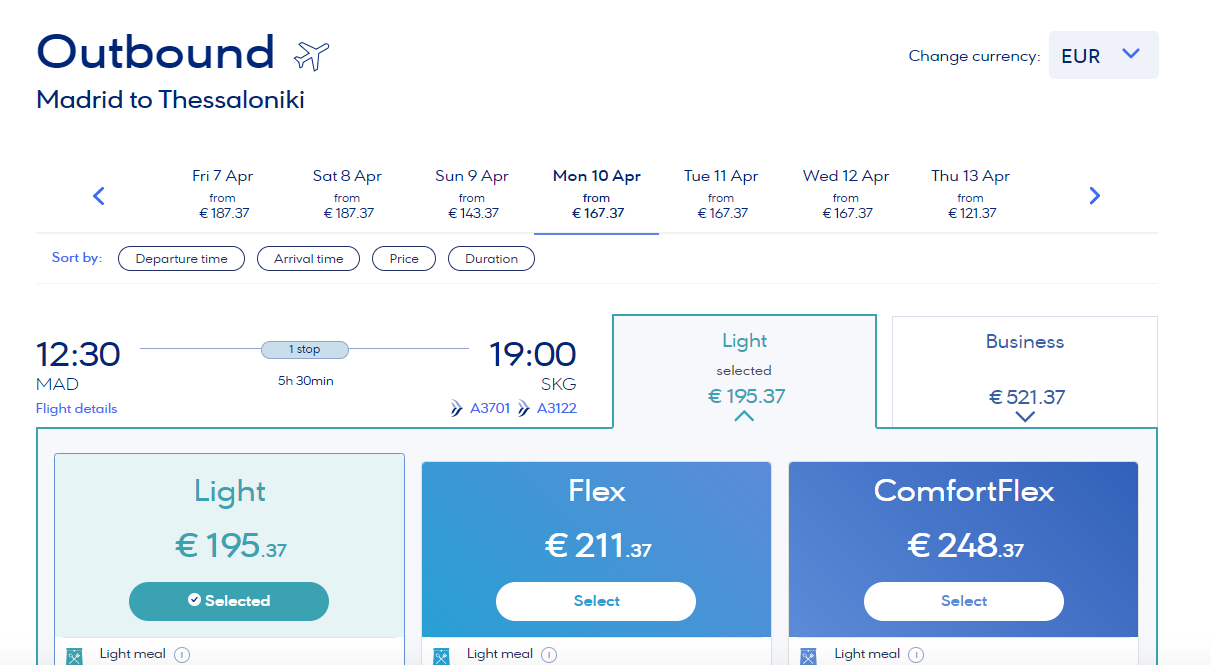Image resolution: width=1211 pixels, height=665 pixels.
Task: Open the Flight details link
Action: pyautogui.click(x=76, y=408)
